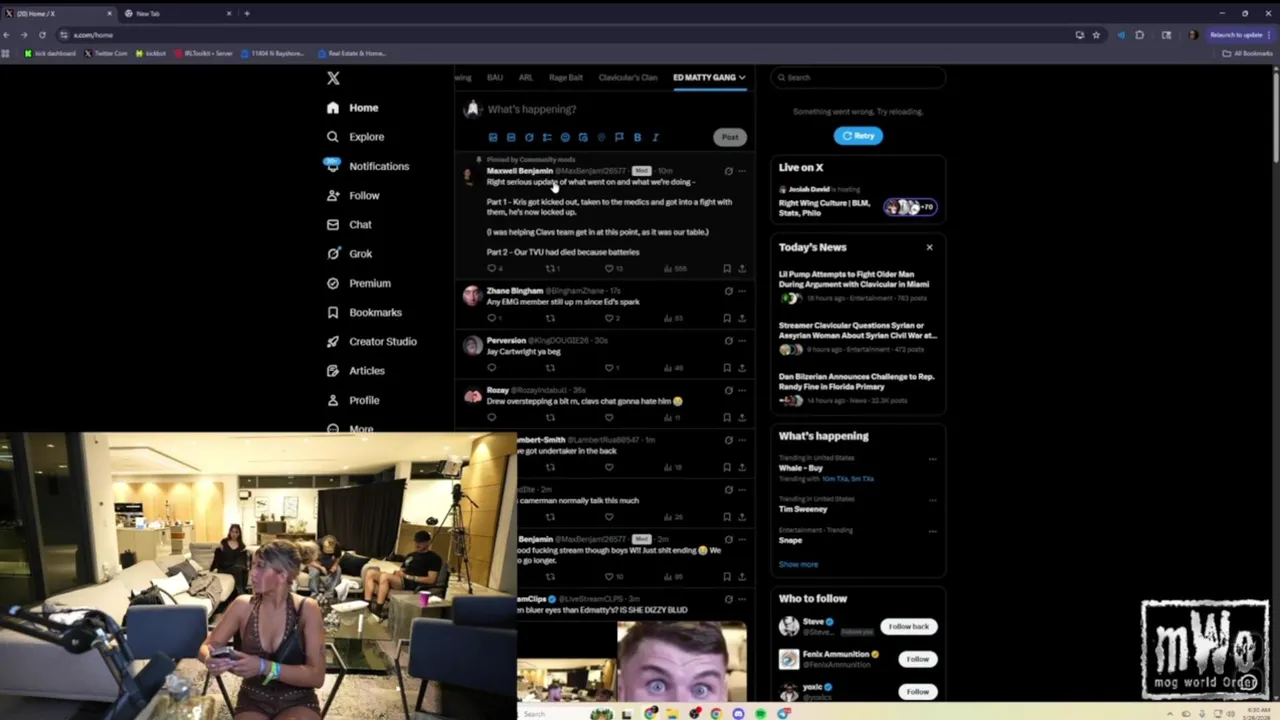The height and width of the screenshot is (720, 1280).
Task: Open more options on Zhane Bingham's post
Action: click(742, 291)
